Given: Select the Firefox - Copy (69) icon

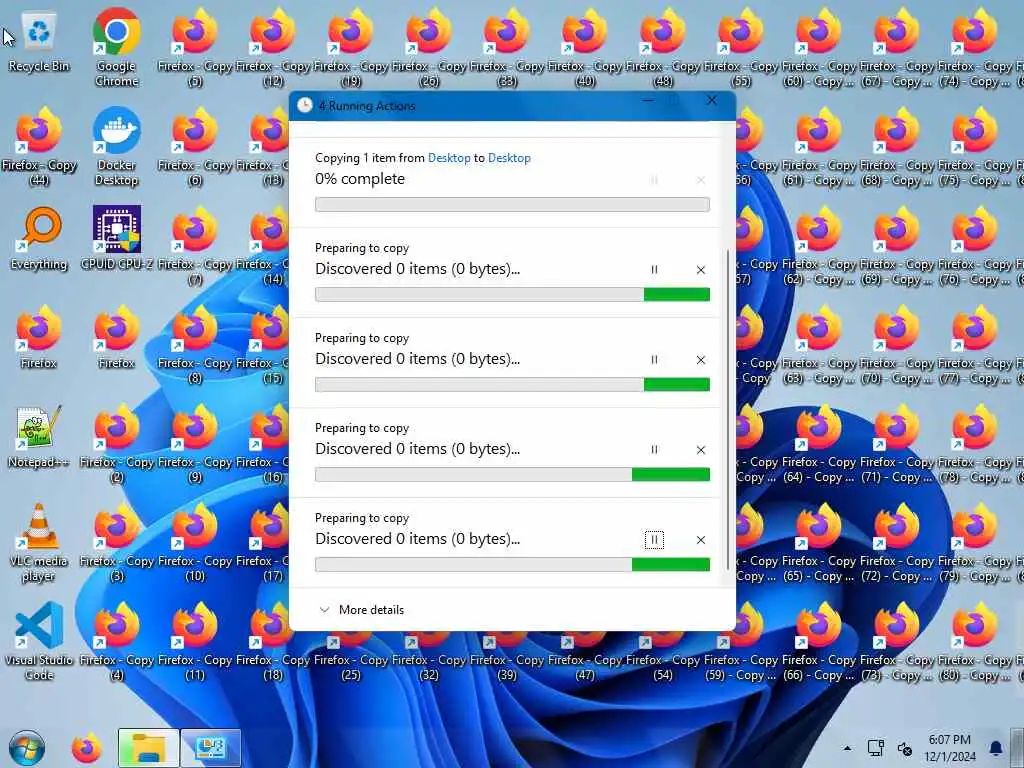Looking at the screenshot, I should (896, 246).
